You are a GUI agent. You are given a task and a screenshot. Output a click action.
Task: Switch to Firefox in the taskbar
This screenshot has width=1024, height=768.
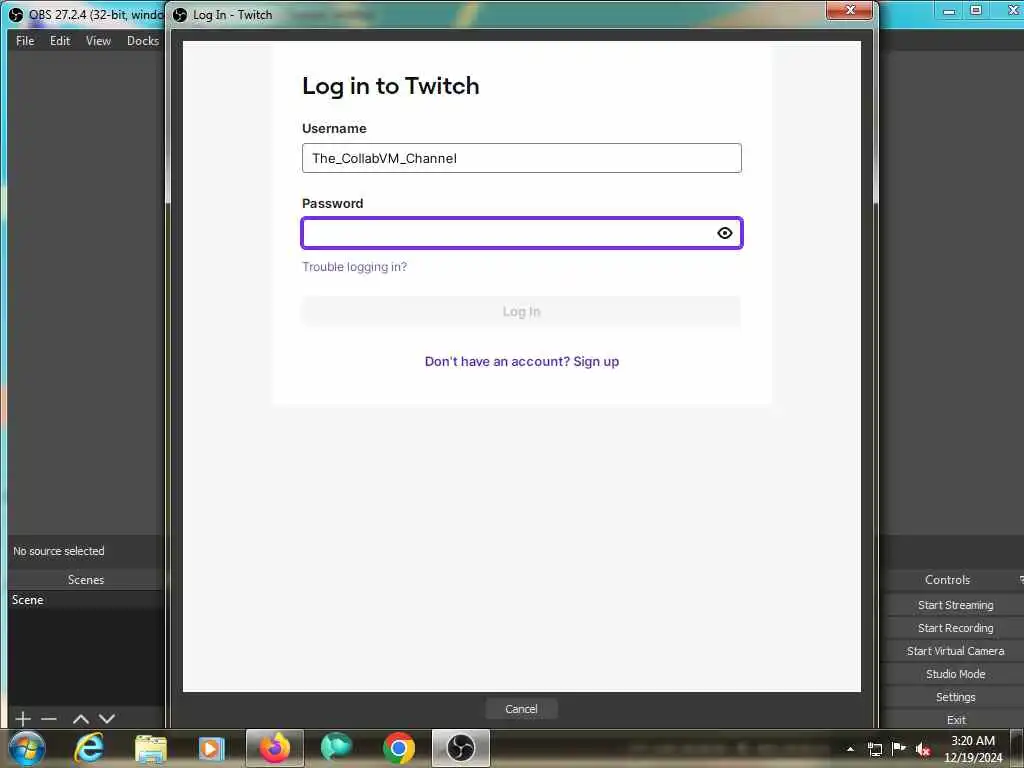coord(274,748)
